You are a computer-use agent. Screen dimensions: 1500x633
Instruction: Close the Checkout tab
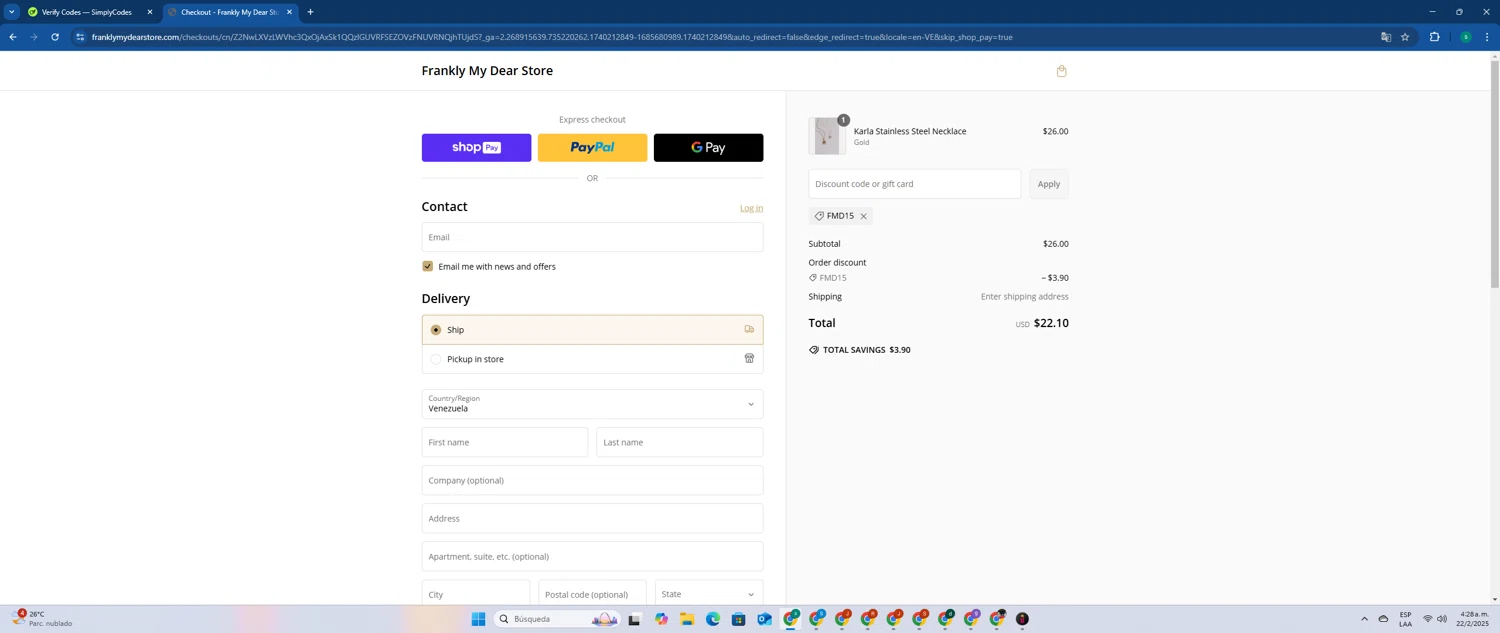pos(289,12)
